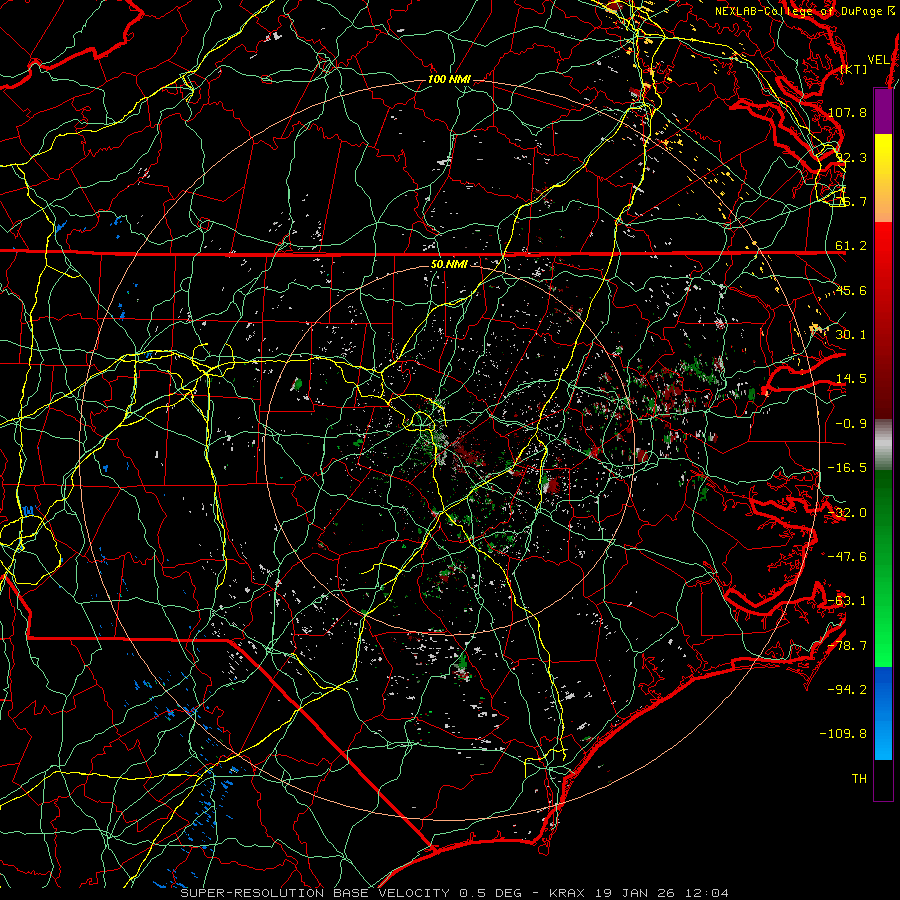Click the 100 NMI range ring label
The width and height of the screenshot is (900, 900).
(x=449, y=79)
